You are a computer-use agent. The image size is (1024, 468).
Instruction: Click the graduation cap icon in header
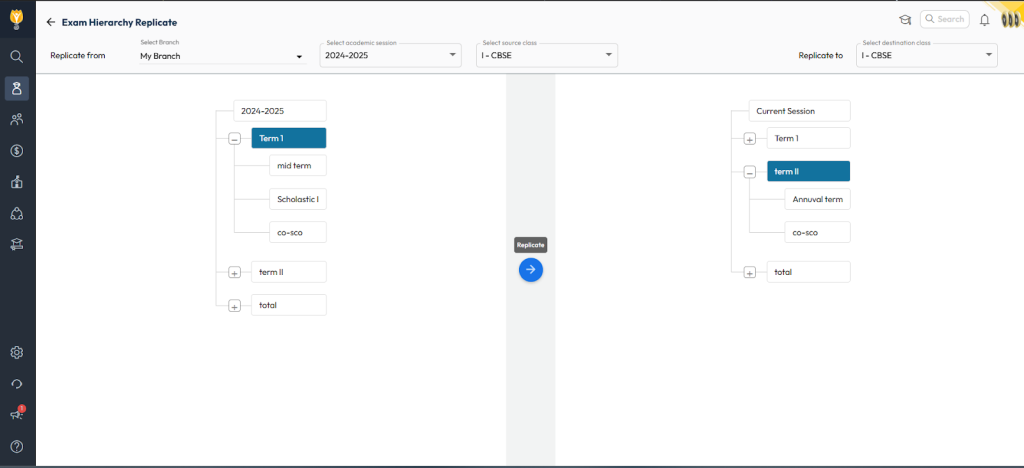(x=904, y=19)
